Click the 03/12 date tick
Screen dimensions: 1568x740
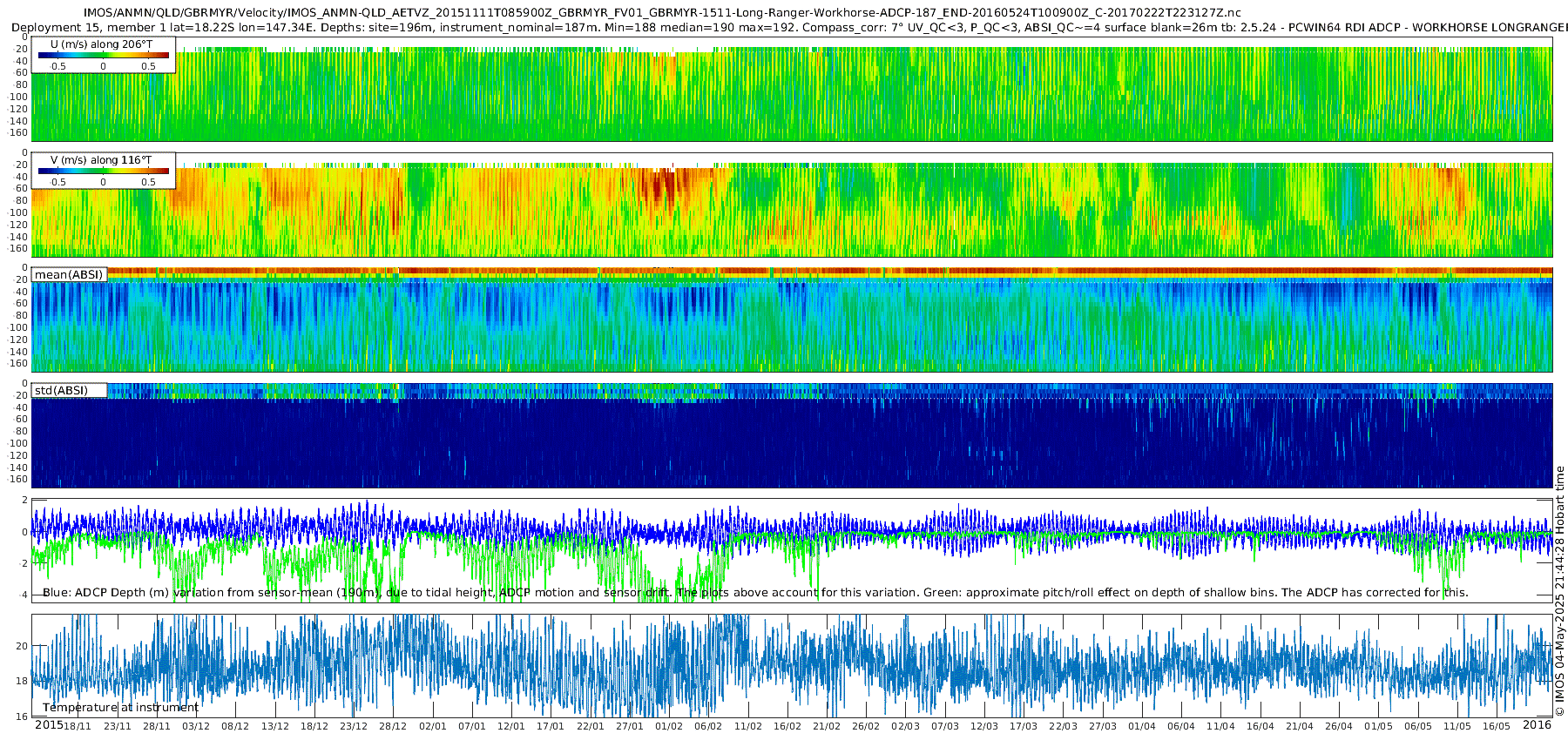point(196,726)
